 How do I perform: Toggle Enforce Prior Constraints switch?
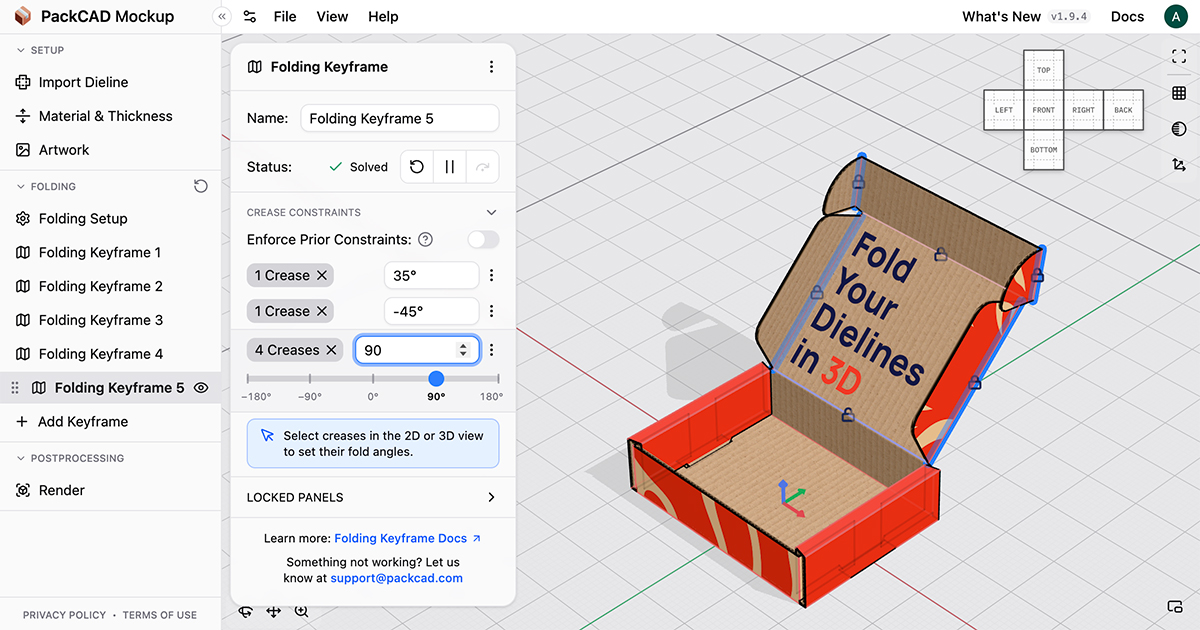(483, 239)
